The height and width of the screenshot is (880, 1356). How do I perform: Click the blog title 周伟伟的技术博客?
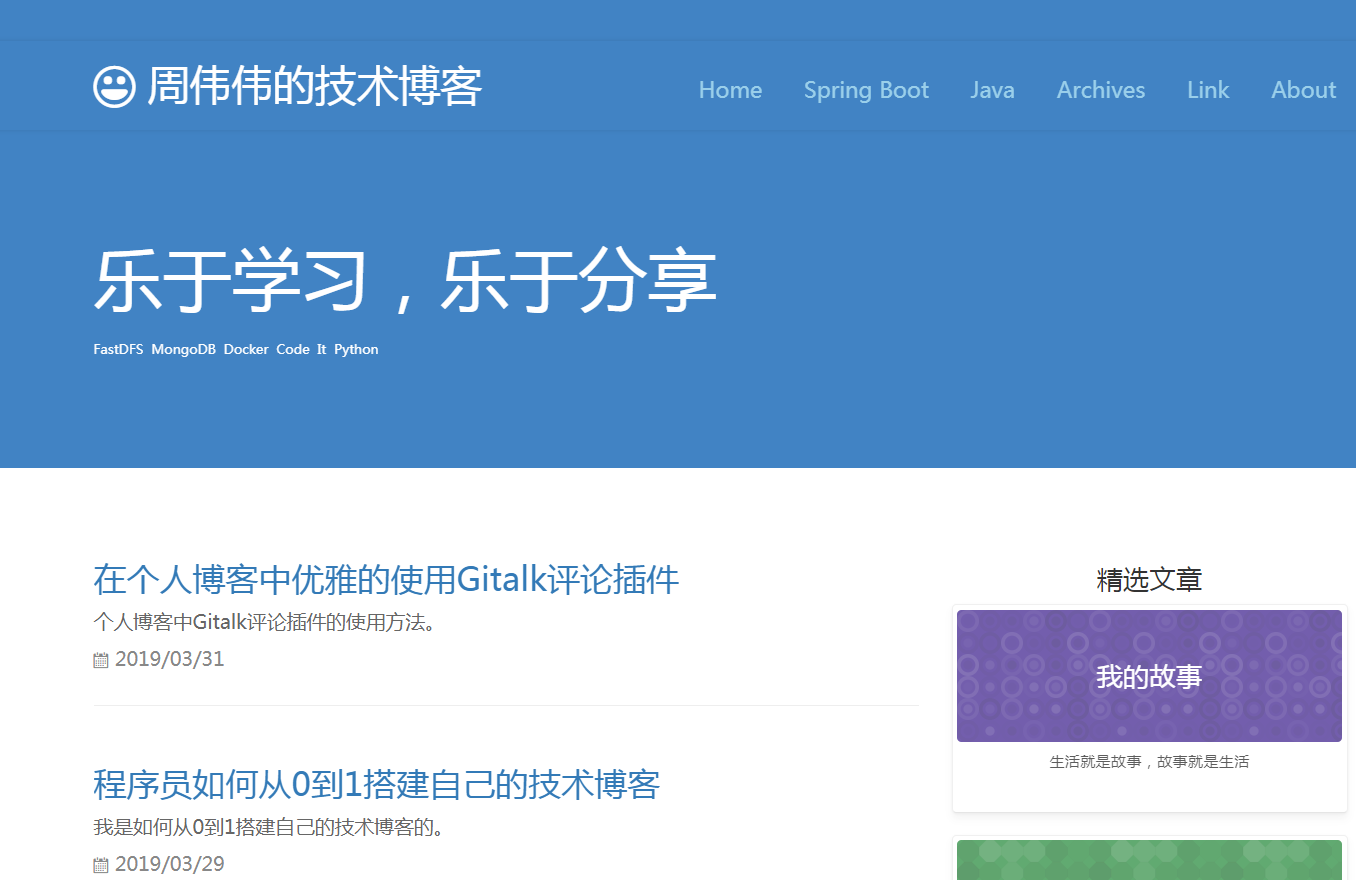click(x=315, y=87)
